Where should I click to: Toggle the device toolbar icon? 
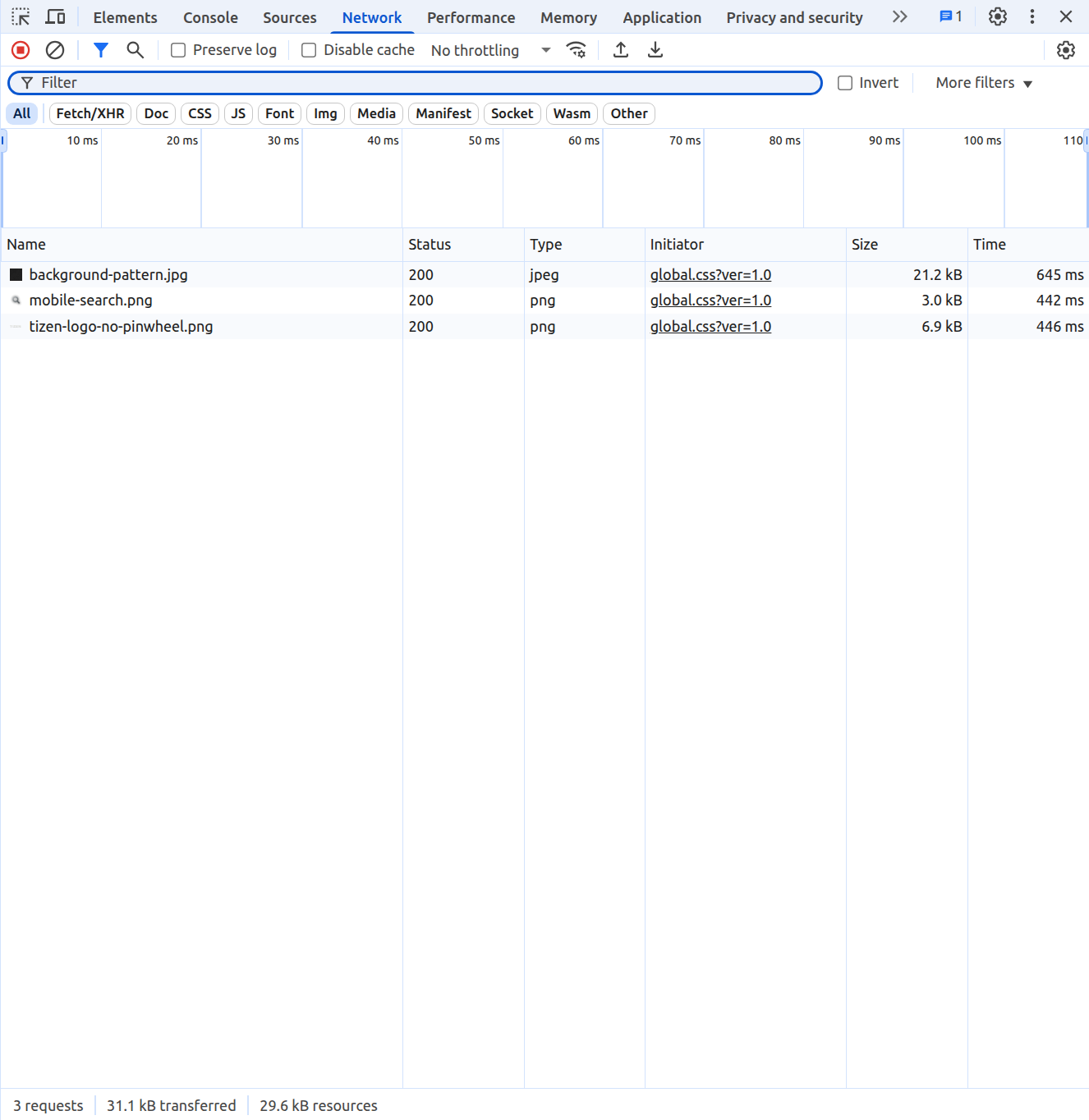(x=55, y=17)
